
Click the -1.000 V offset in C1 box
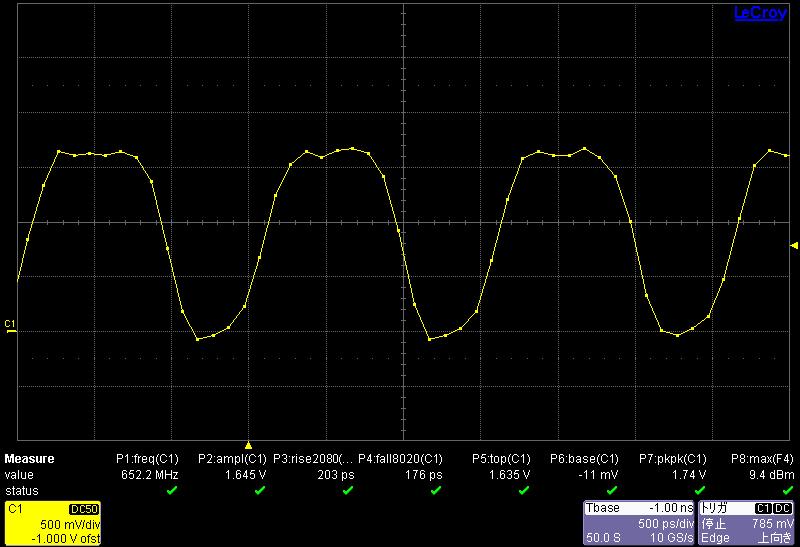[66, 538]
